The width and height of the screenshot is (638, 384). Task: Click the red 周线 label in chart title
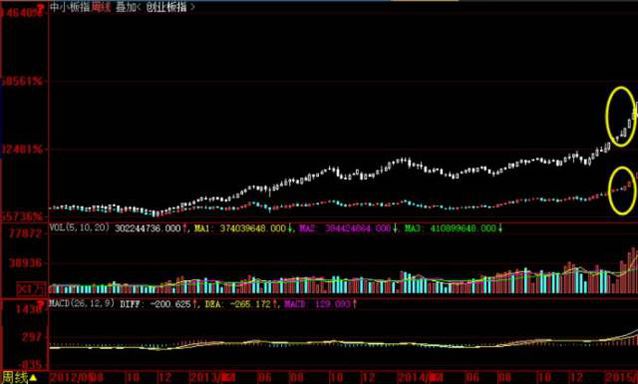[102, 7]
